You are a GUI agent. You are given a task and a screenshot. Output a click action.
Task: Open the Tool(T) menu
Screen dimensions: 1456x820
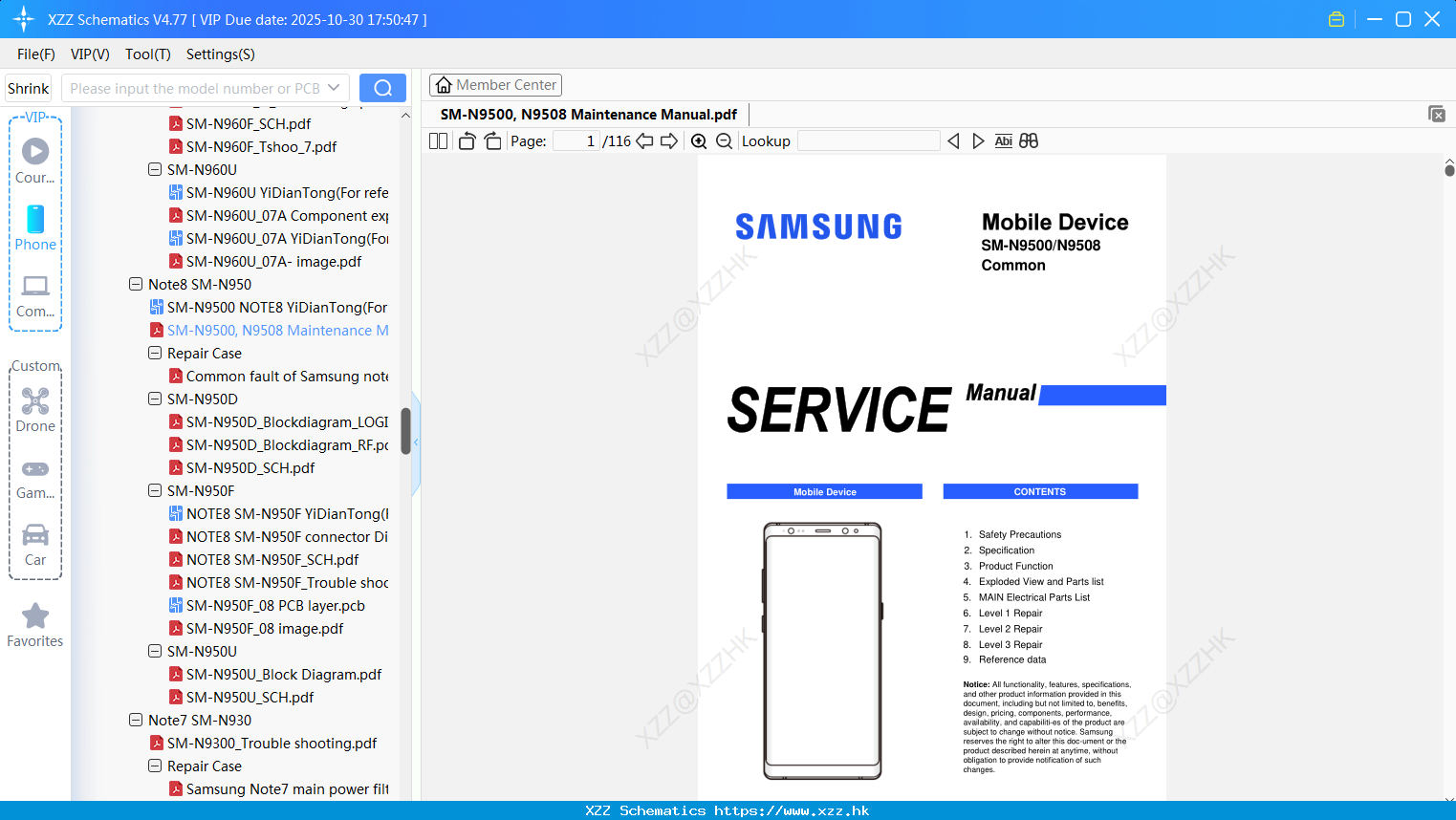click(x=148, y=54)
